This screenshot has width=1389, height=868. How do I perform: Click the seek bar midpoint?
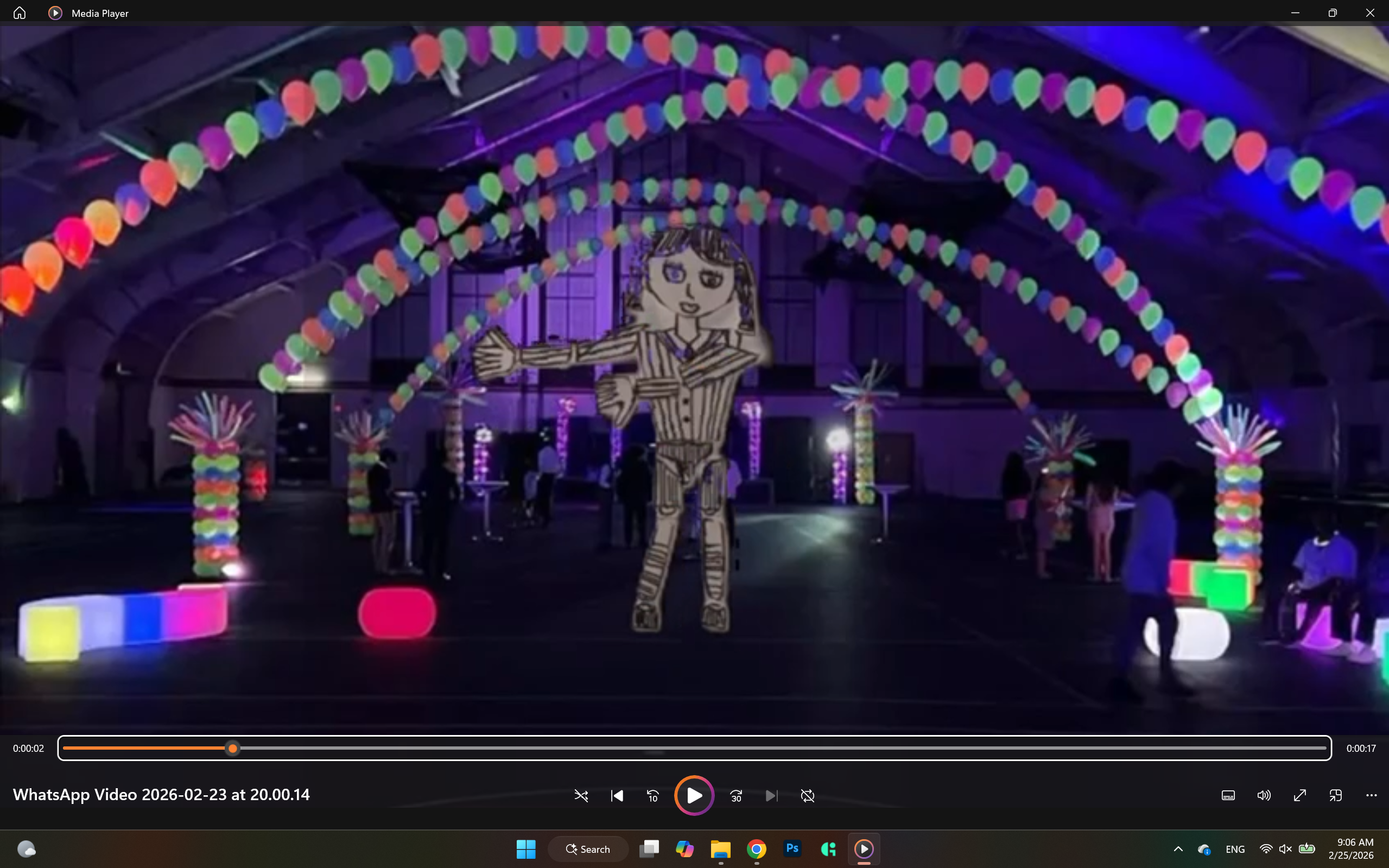click(x=695, y=748)
